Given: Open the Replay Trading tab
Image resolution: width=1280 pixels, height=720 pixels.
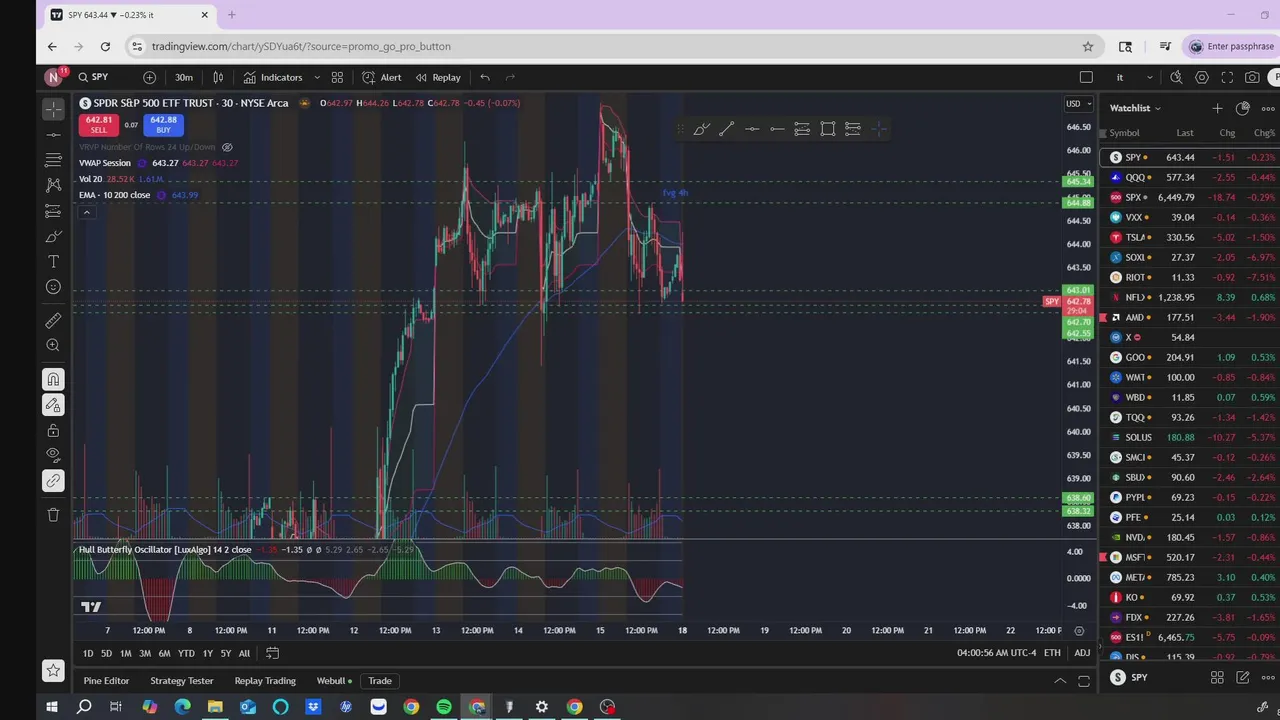Looking at the screenshot, I should pos(265,681).
